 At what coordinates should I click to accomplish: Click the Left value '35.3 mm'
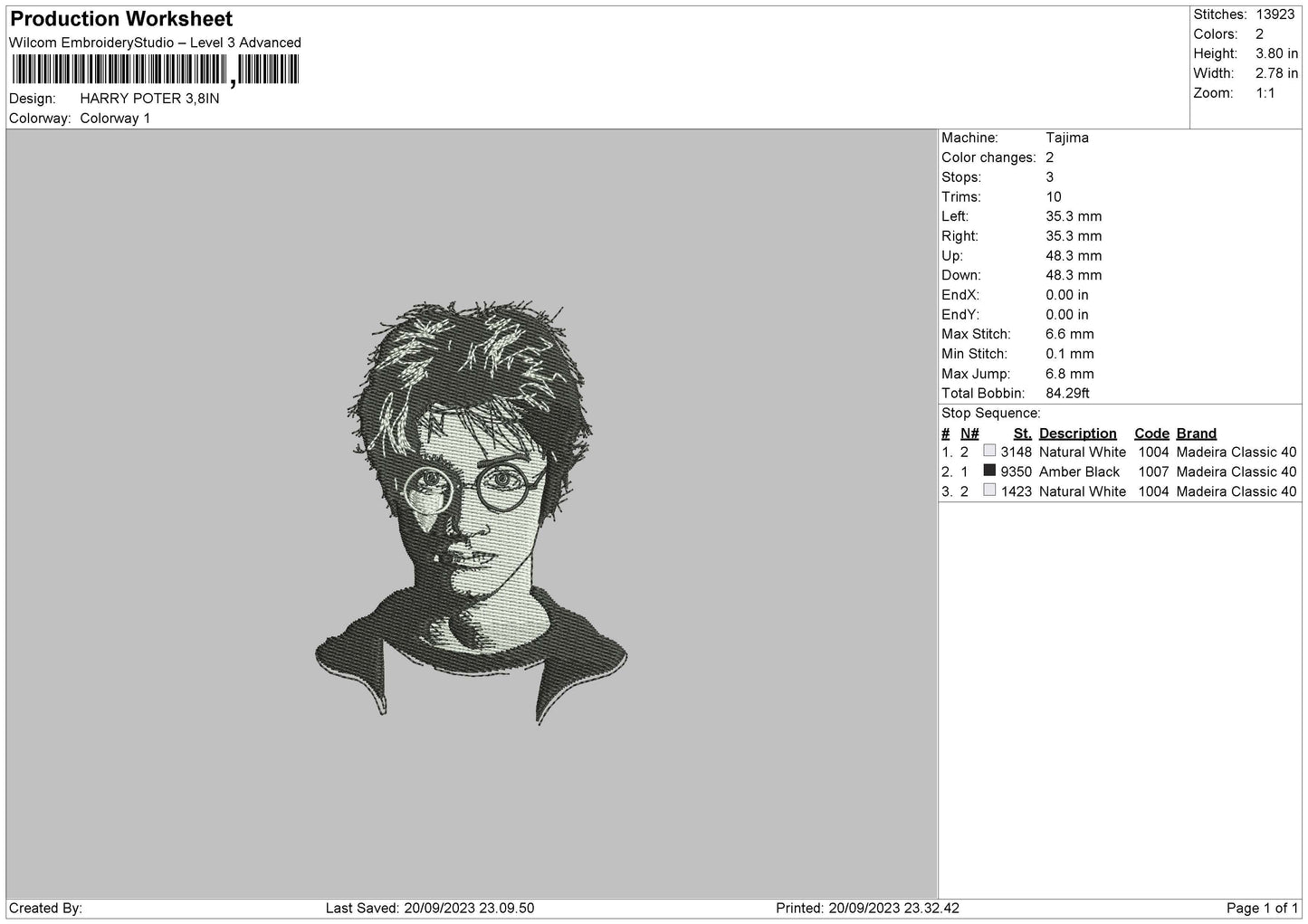coord(1074,216)
